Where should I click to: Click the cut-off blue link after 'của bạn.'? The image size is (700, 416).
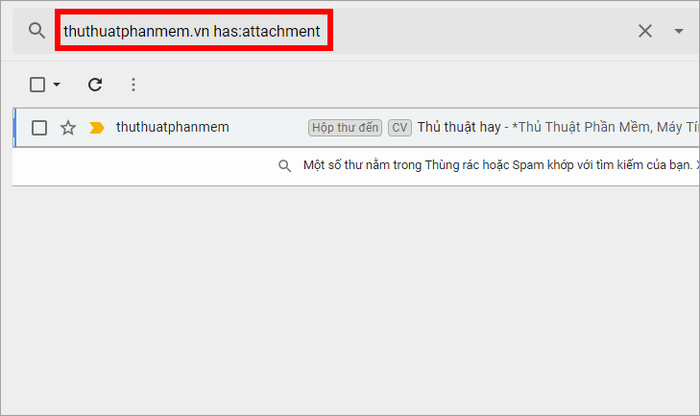click(x=697, y=165)
